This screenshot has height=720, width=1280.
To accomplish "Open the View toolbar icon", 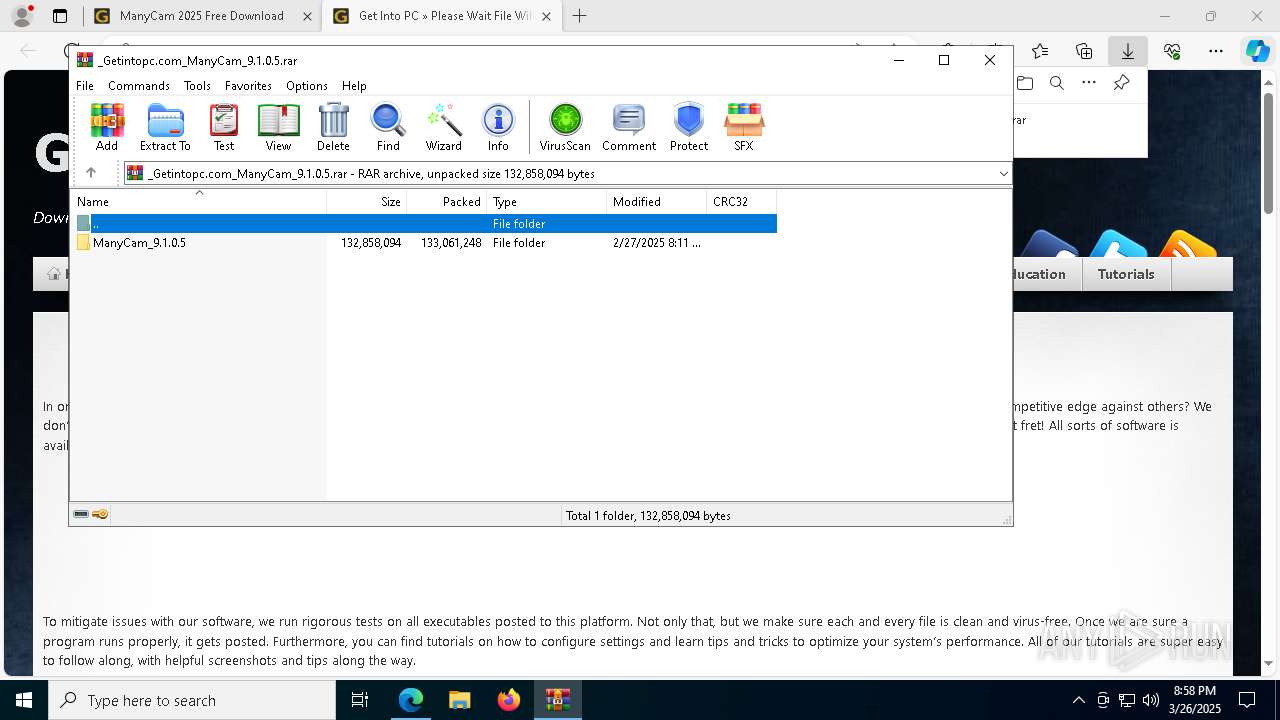I will 278,128.
